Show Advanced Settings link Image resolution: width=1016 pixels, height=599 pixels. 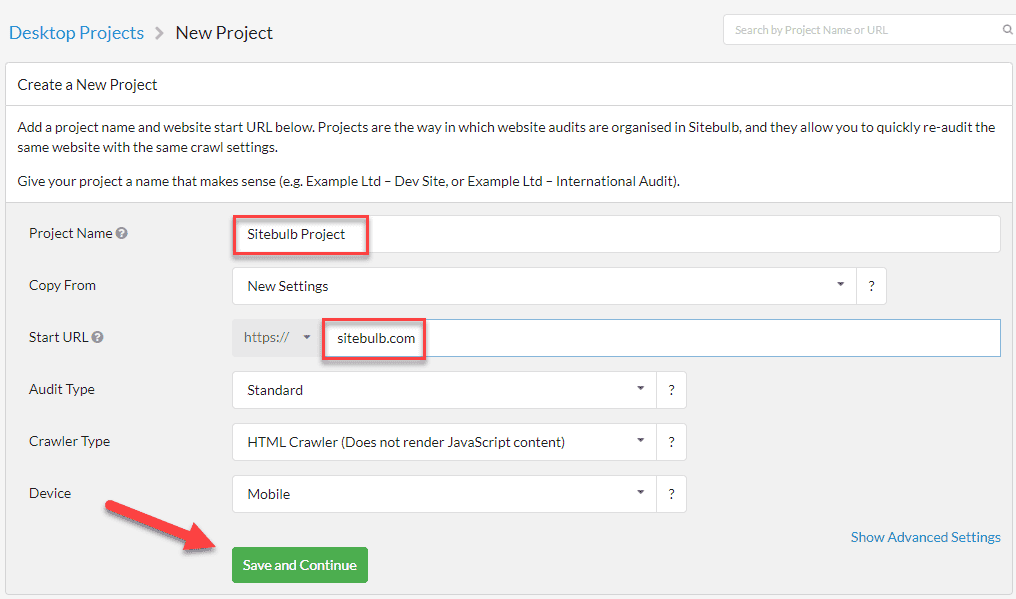tap(925, 537)
